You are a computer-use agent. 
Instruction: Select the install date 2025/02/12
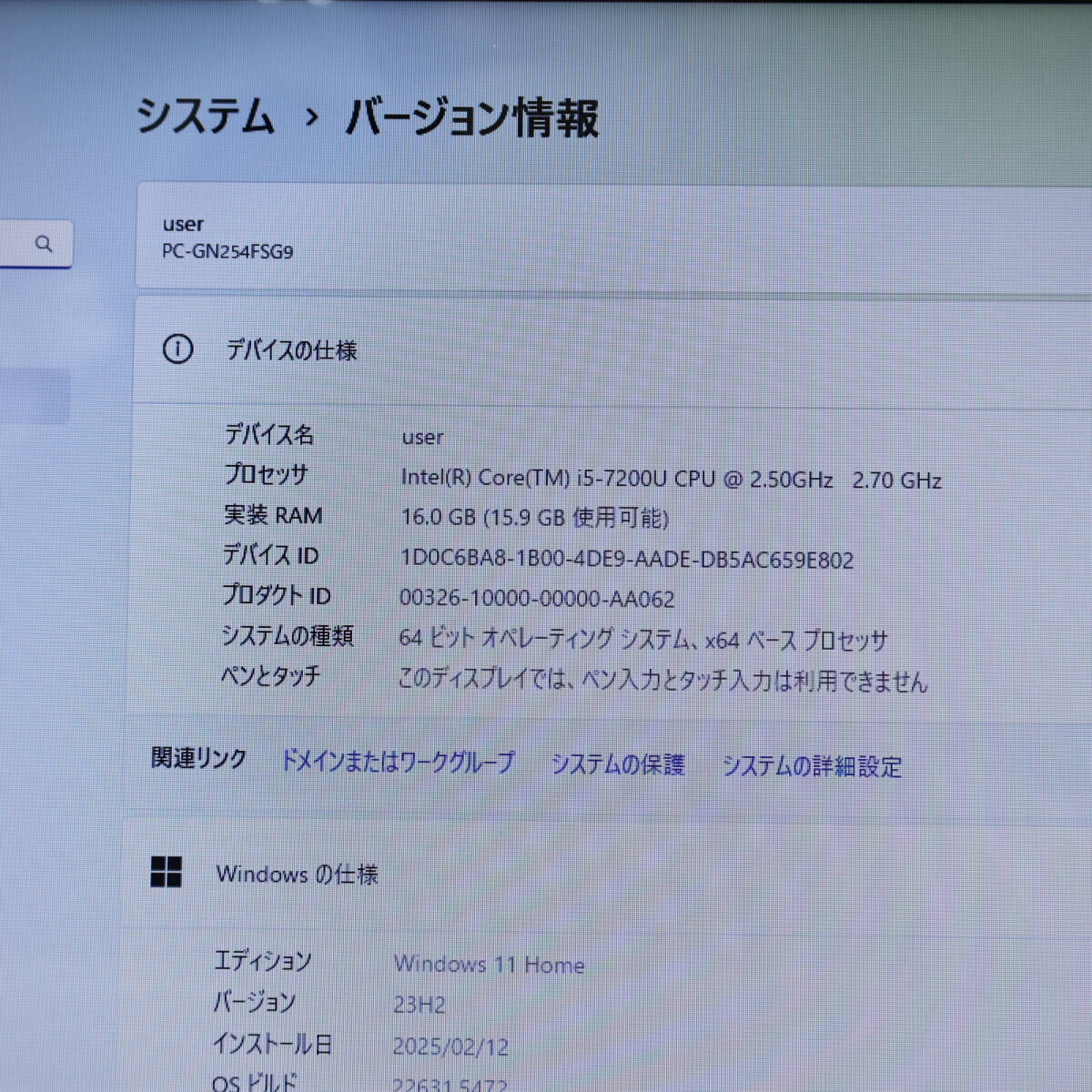(x=450, y=1046)
